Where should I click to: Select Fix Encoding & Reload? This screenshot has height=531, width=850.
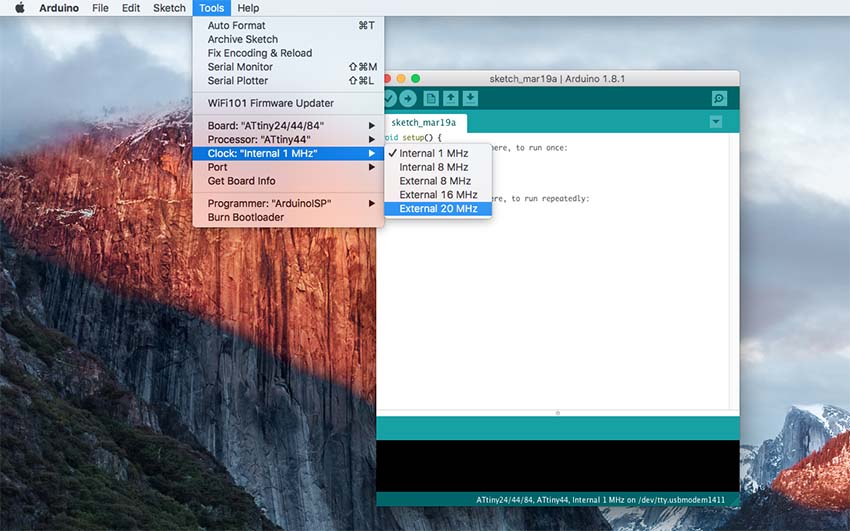click(x=288, y=53)
